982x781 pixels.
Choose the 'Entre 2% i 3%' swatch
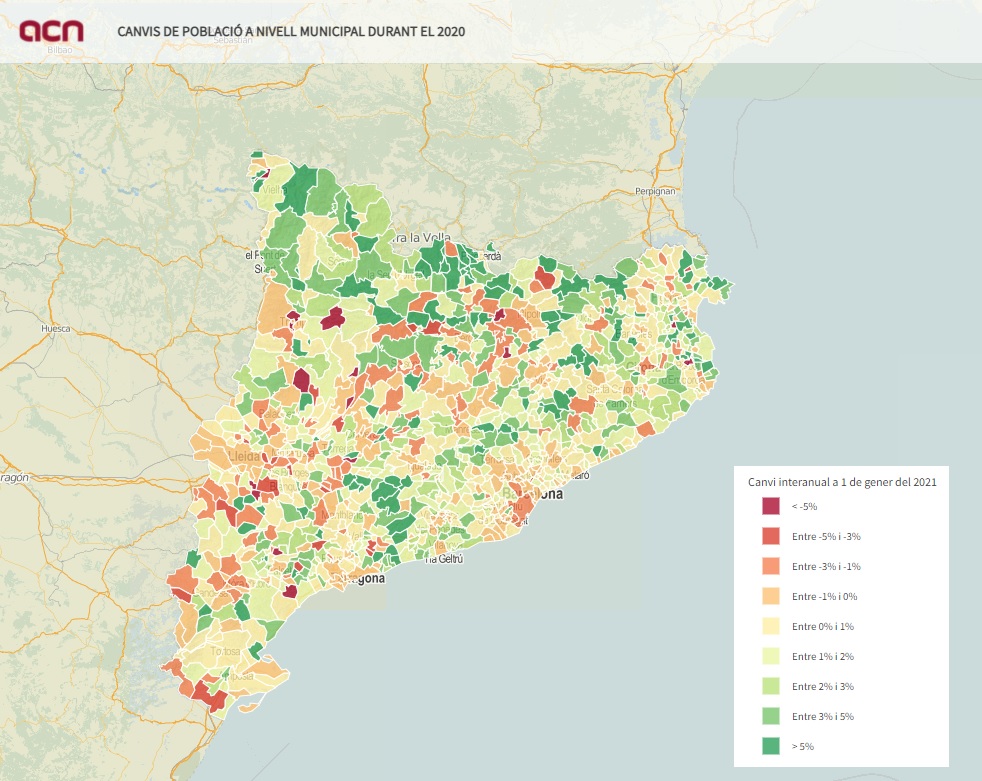(770, 687)
